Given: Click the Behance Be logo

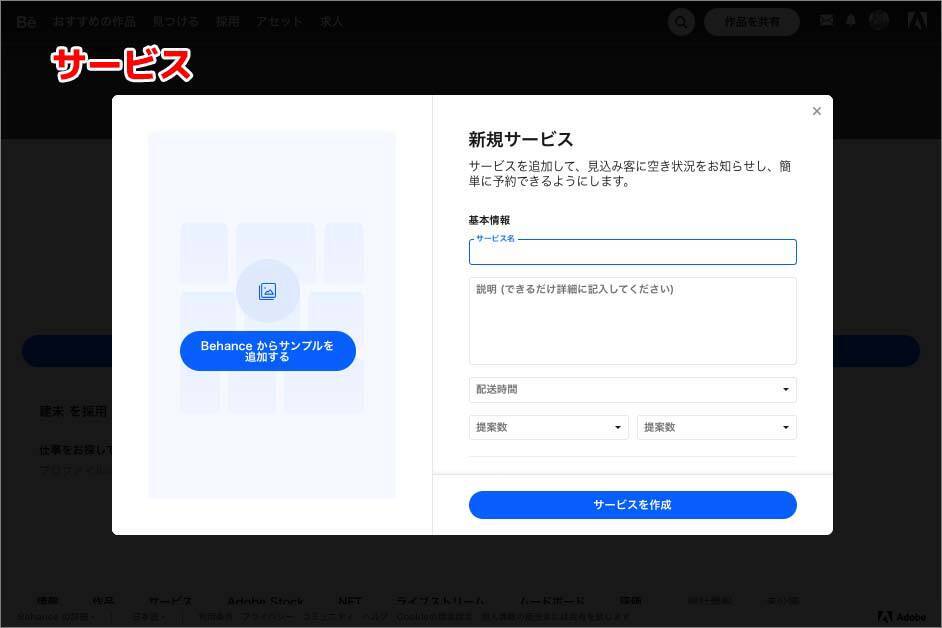Looking at the screenshot, I should tap(26, 22).
